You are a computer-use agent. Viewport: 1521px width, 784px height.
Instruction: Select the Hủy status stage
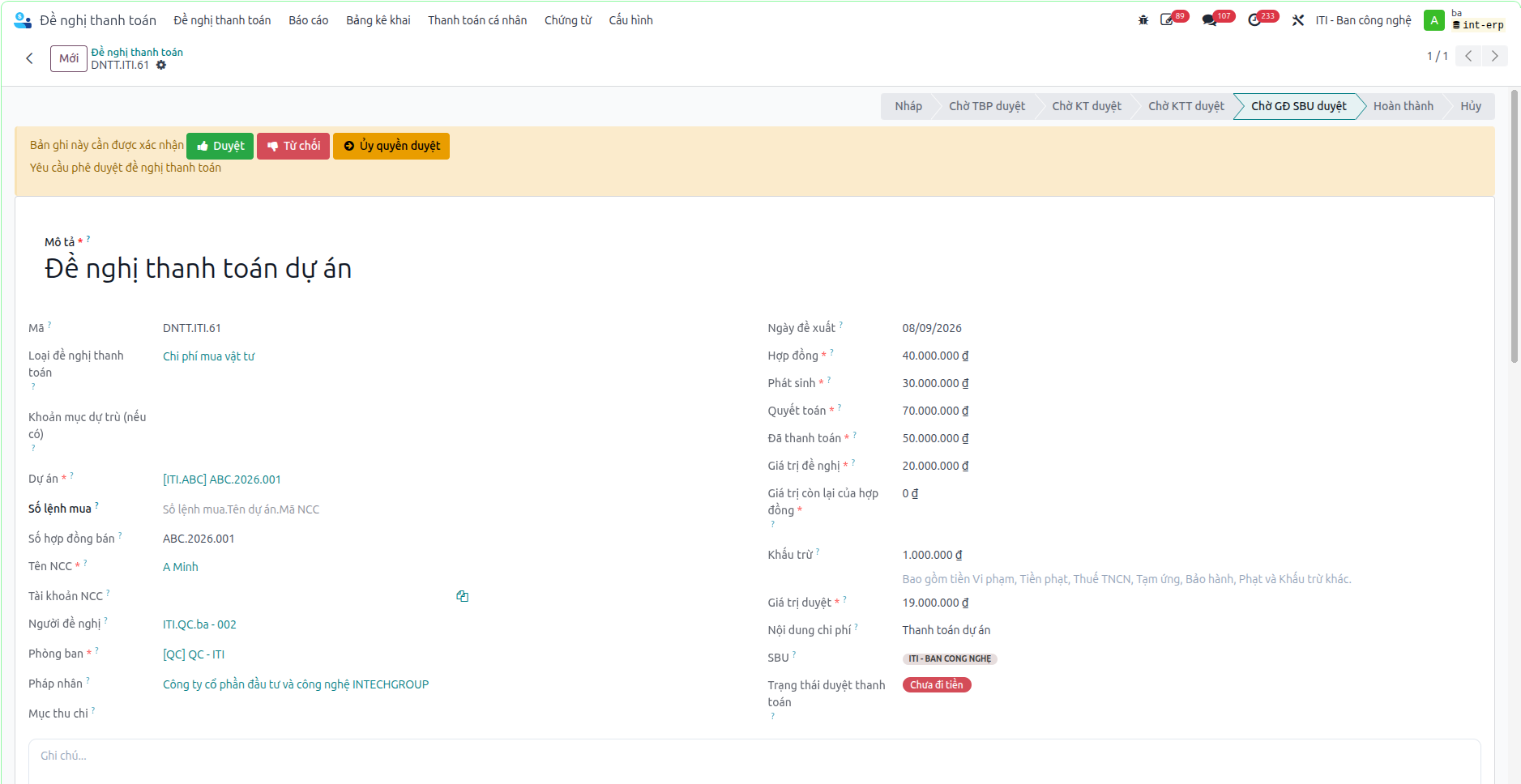click(1471, 106)
